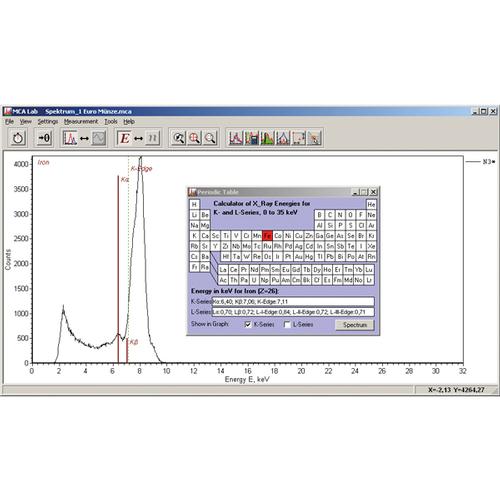This screenshot has width=500, height=500.
Task: Open the Help menu
Action: point(129,122)
